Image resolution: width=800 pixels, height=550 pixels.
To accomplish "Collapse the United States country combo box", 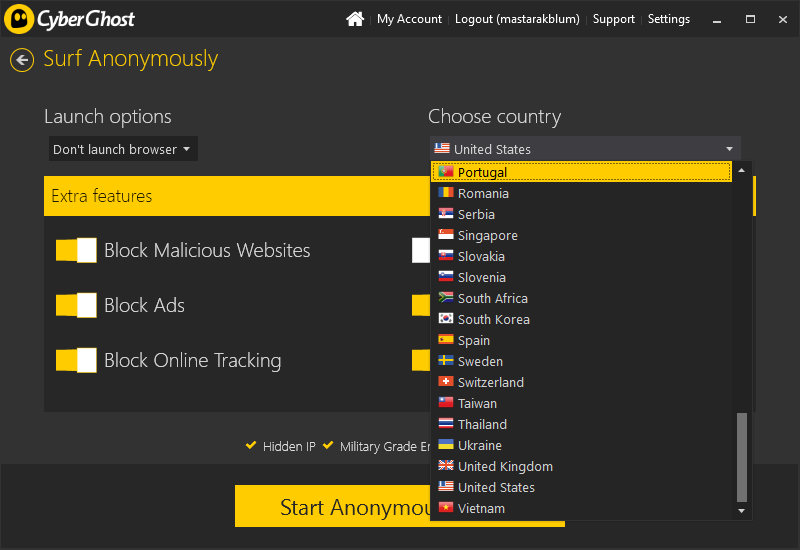I will click(585, 149).
